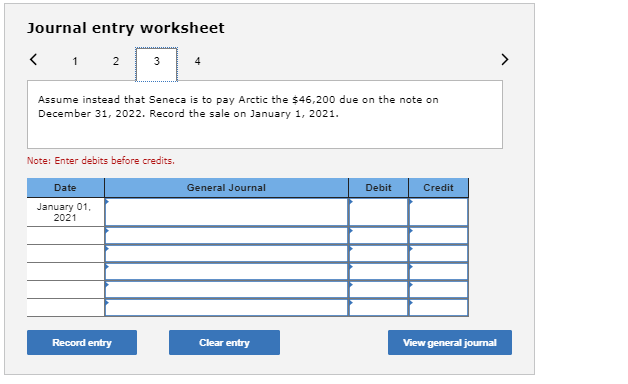Select third row Credit cell
628x384 pixels.
(438, 253)
